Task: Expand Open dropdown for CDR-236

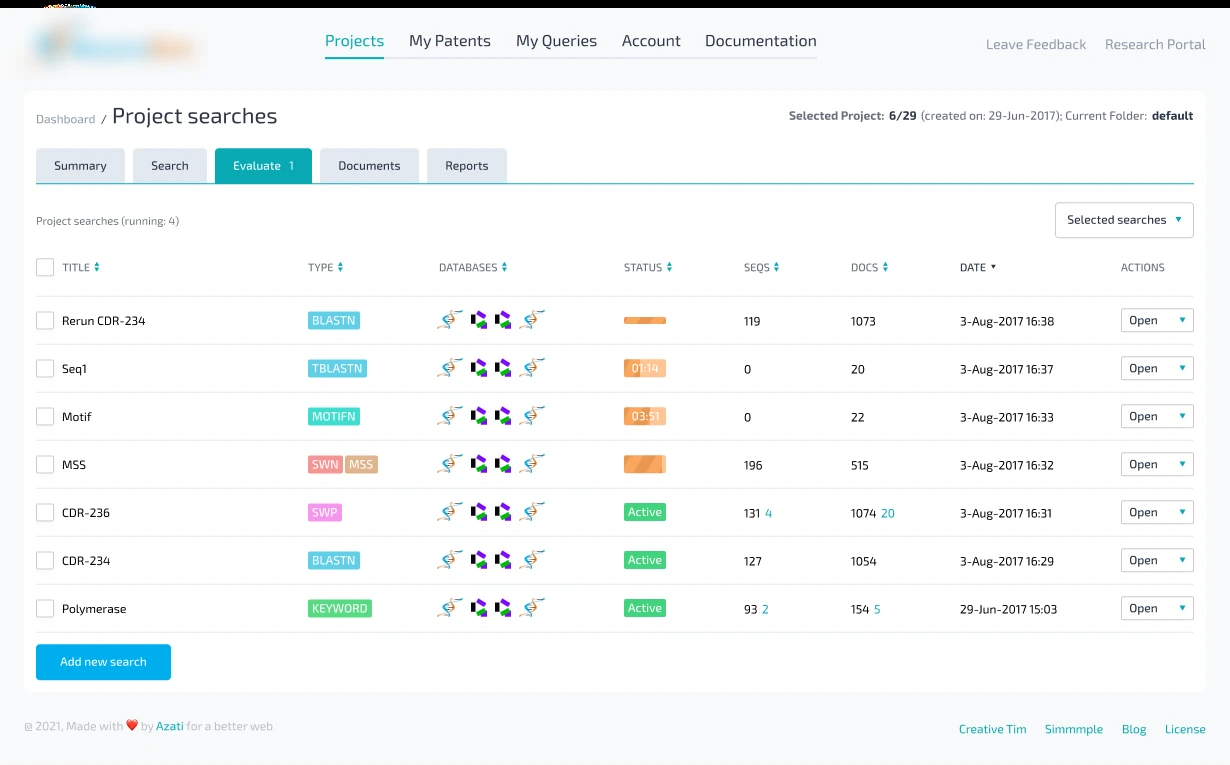Action: coord(1157,513)
